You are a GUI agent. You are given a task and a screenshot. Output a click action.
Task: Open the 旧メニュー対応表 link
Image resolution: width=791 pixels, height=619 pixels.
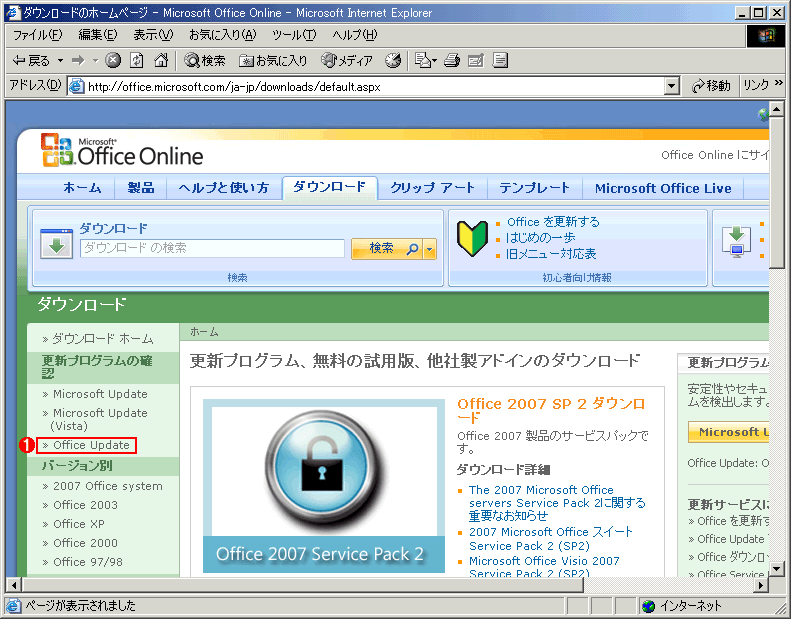click(x=551, y=253)
